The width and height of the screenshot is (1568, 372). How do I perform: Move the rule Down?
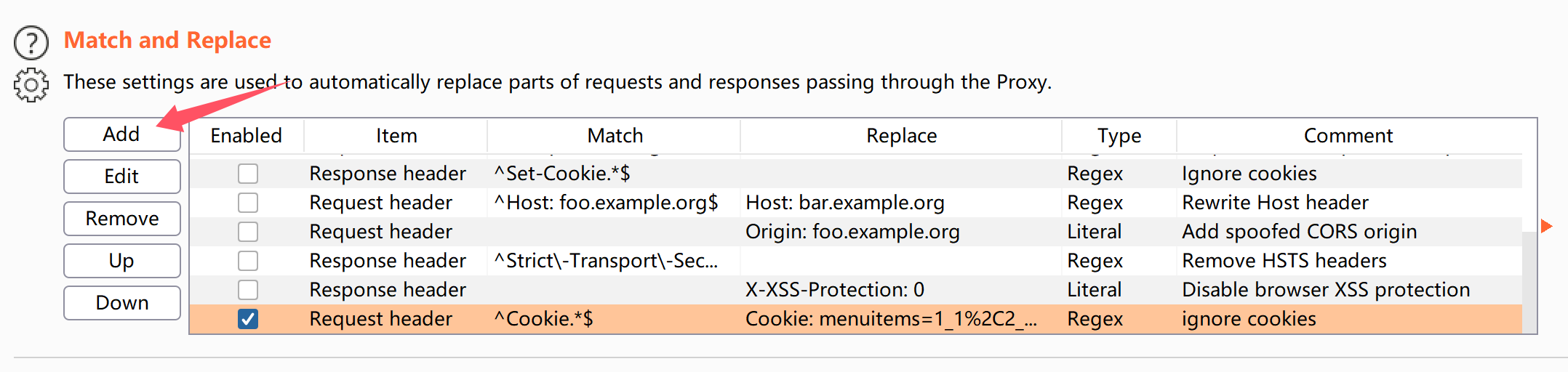(x=122, y=303)
